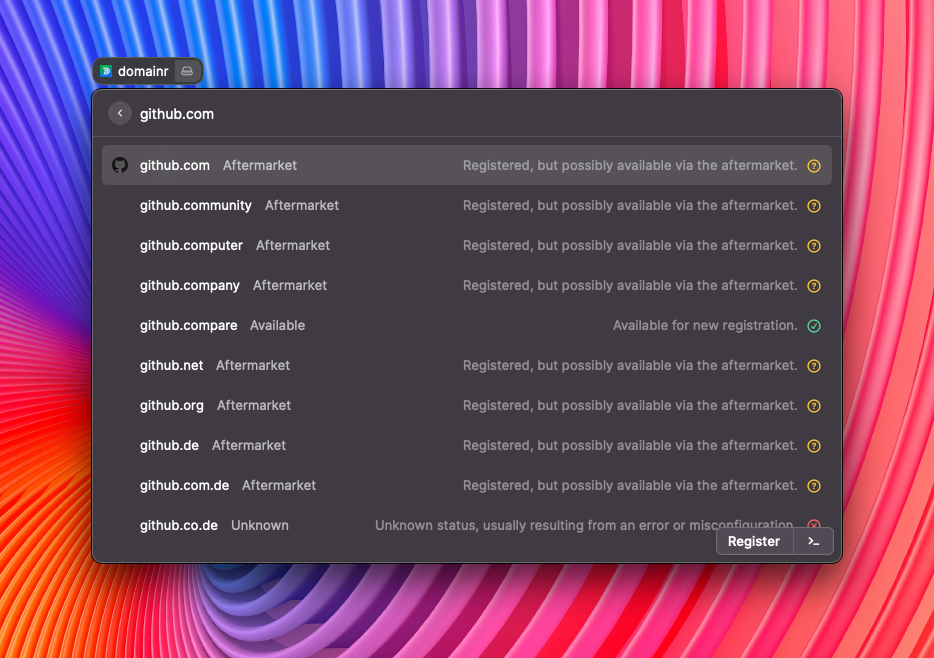This screenshot has width=934, height=658.
Task: Click question mark icon in github.community row
Action: point(814,206)
